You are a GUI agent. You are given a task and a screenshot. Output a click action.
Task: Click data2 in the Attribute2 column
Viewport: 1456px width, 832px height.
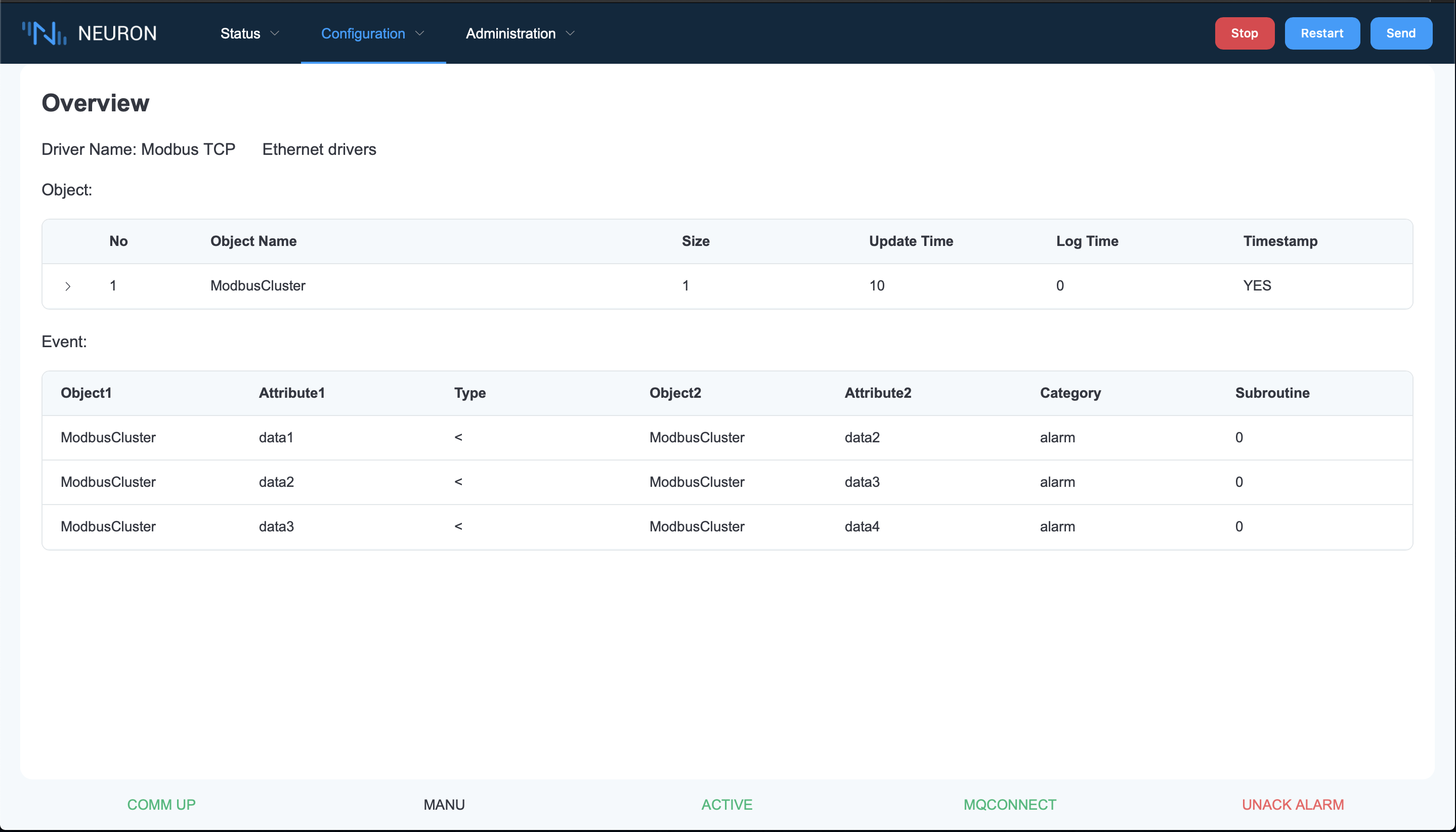tap(862, 438)
